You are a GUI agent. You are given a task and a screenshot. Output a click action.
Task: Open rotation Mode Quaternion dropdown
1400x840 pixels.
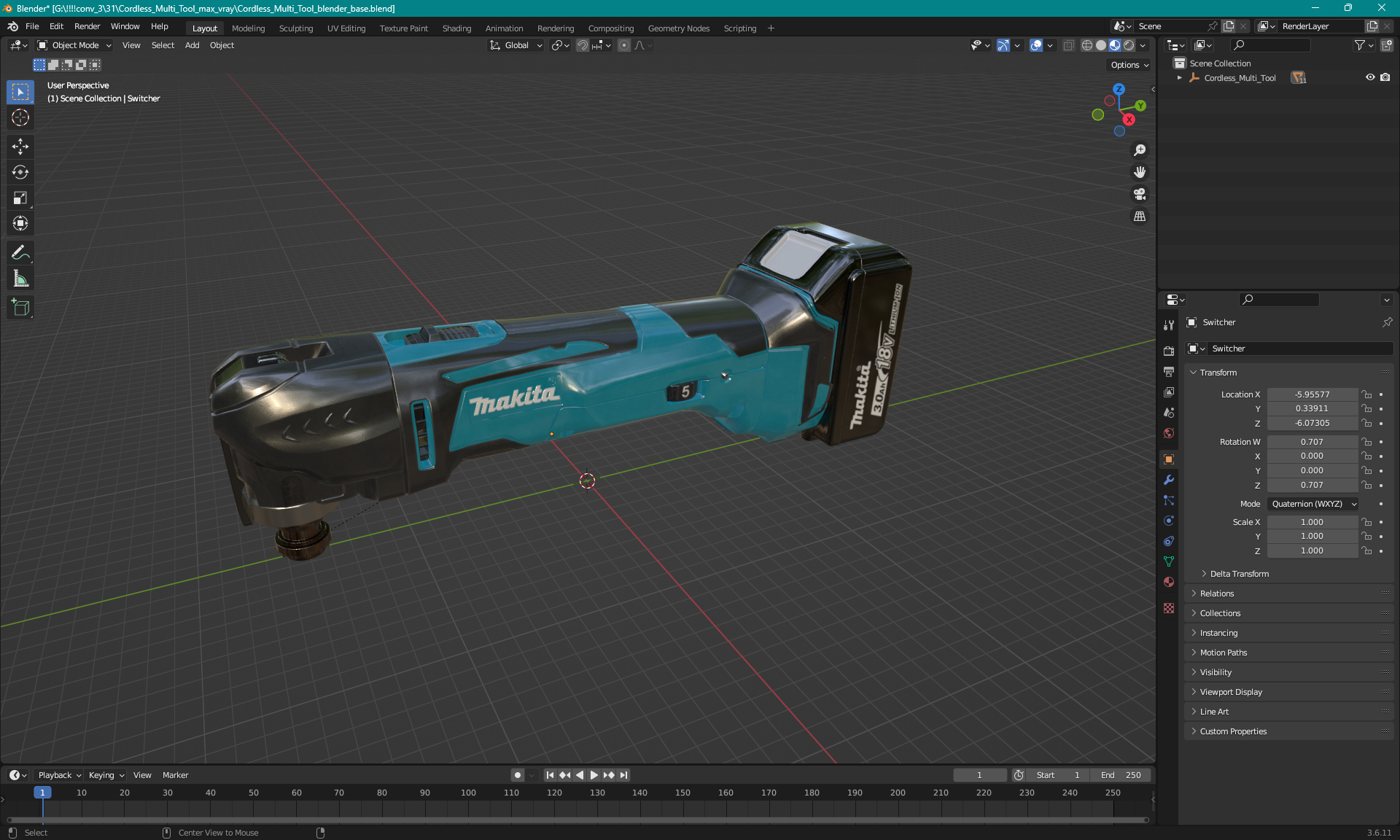click(x=1312, y=504)
